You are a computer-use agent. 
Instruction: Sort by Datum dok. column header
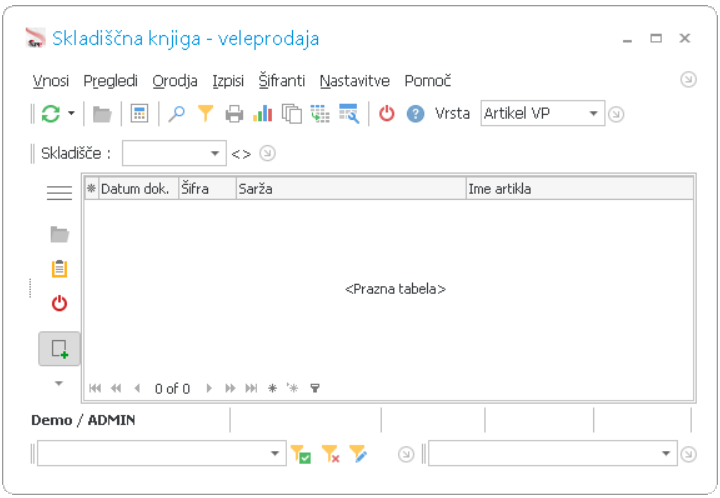(x=138, y=189)
